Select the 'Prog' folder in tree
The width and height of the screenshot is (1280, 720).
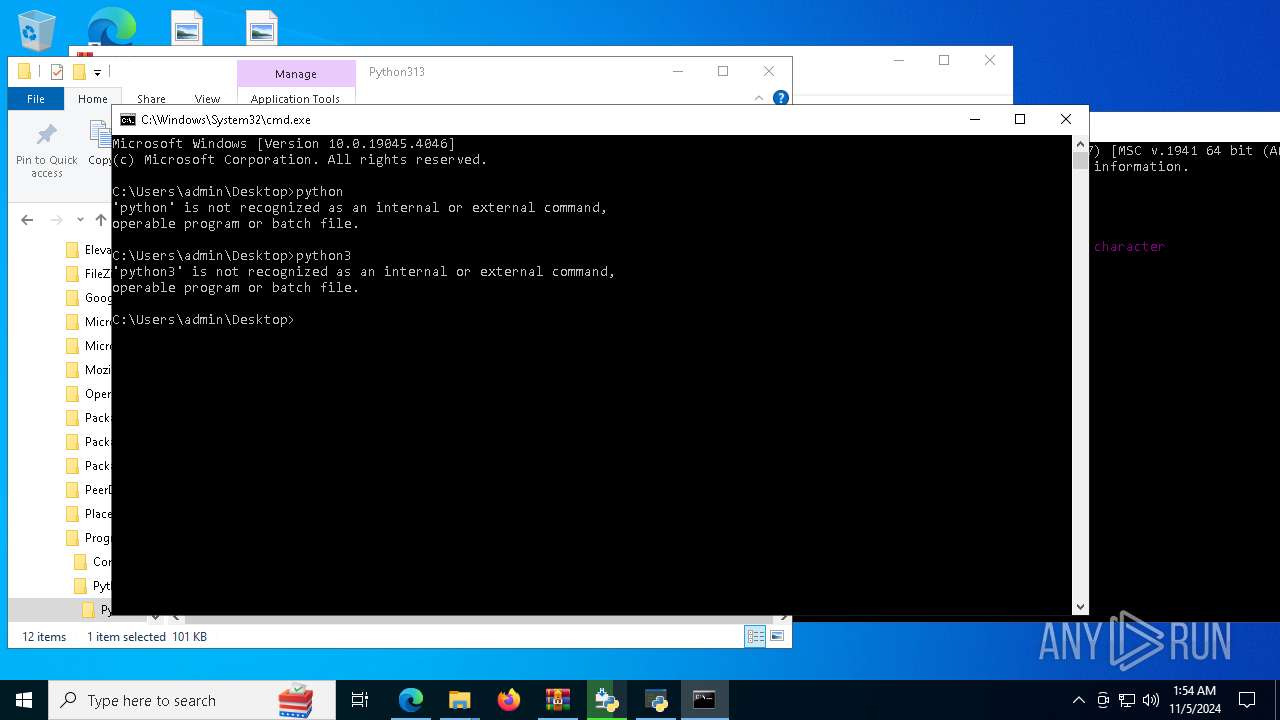(90, 538)
